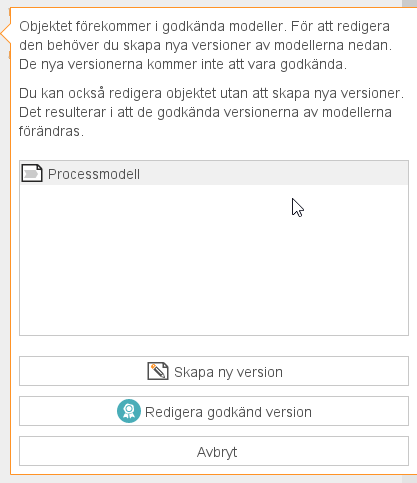This screenshot has width=417, height=483.
Task: Click the 'Objektet förekommer i godkända modeller' paragraph
Action: click(x=205, y=45)
